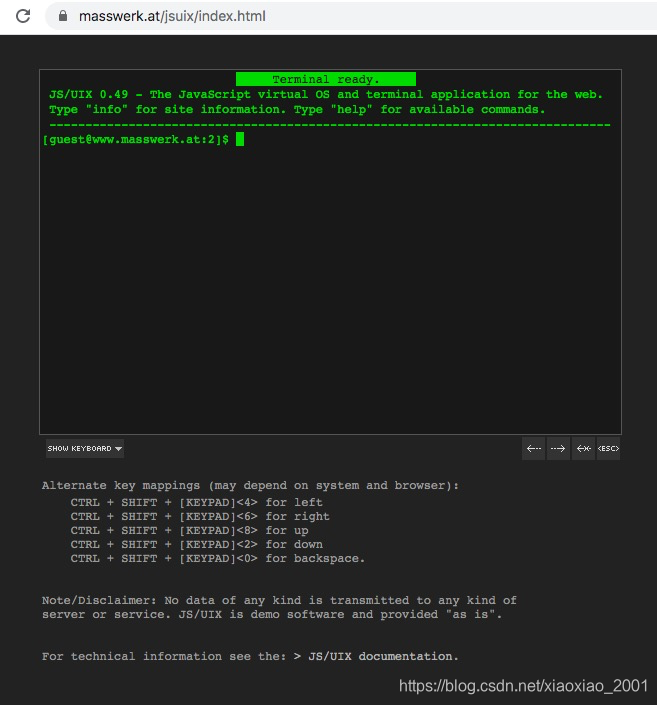Reload the page with the refresh icon
This screenshot has height=705, width=657.
pos(23,16)
